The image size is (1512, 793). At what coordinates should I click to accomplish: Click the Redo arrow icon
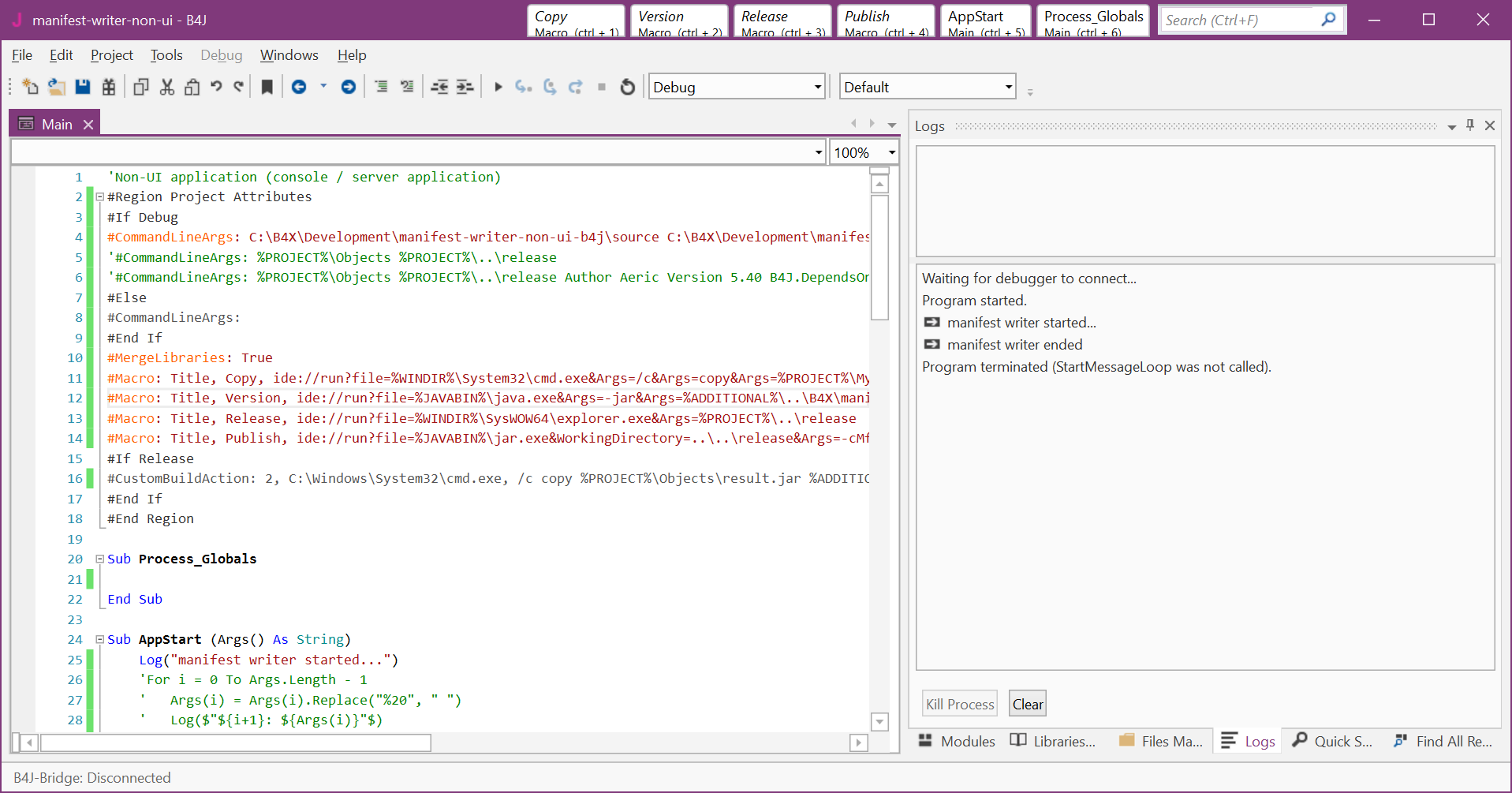(239, 87)
